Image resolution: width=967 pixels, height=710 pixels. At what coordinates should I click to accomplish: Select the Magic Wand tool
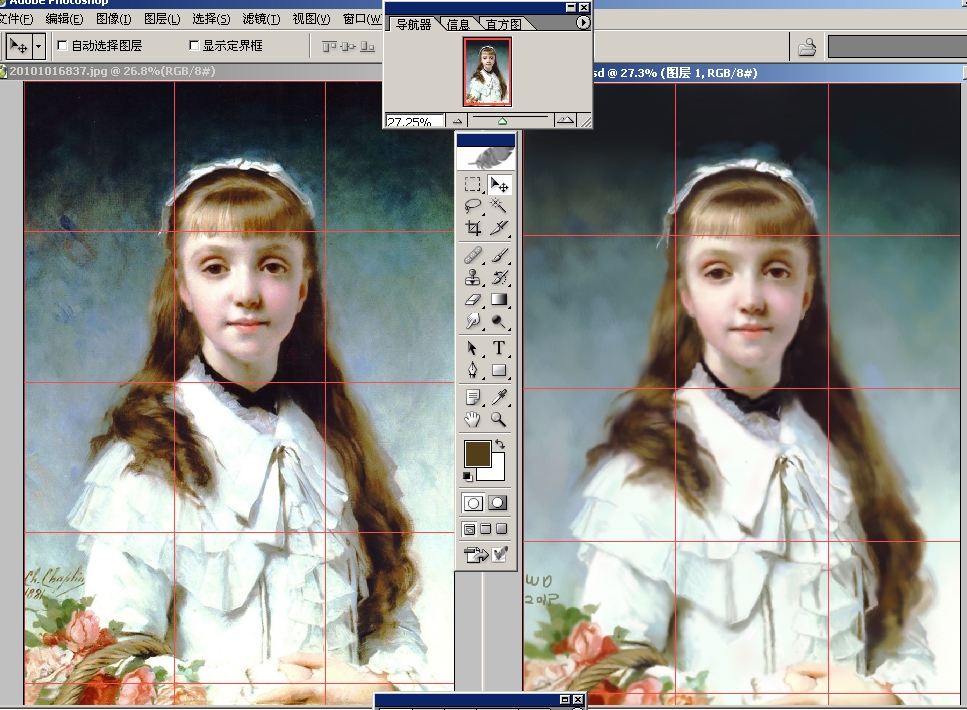(x=498, y=205)
